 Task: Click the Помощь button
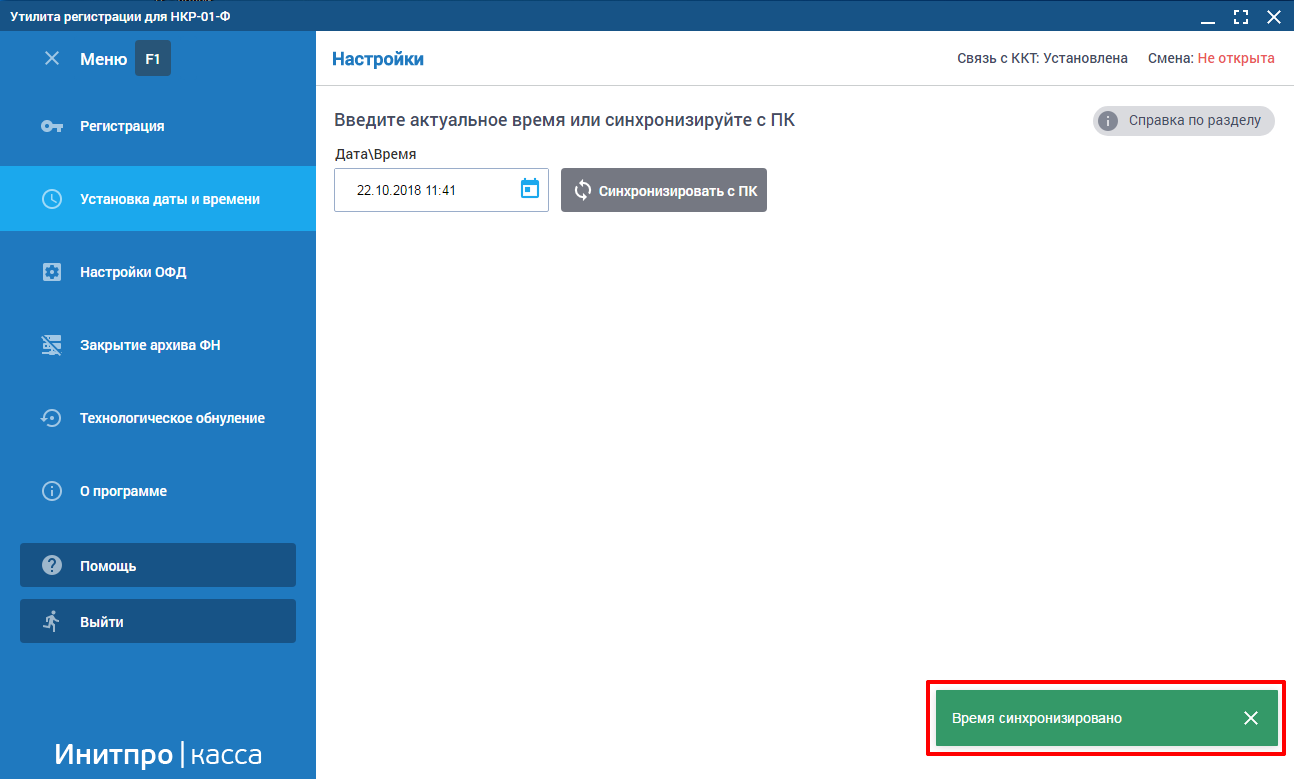click(158, 565)
